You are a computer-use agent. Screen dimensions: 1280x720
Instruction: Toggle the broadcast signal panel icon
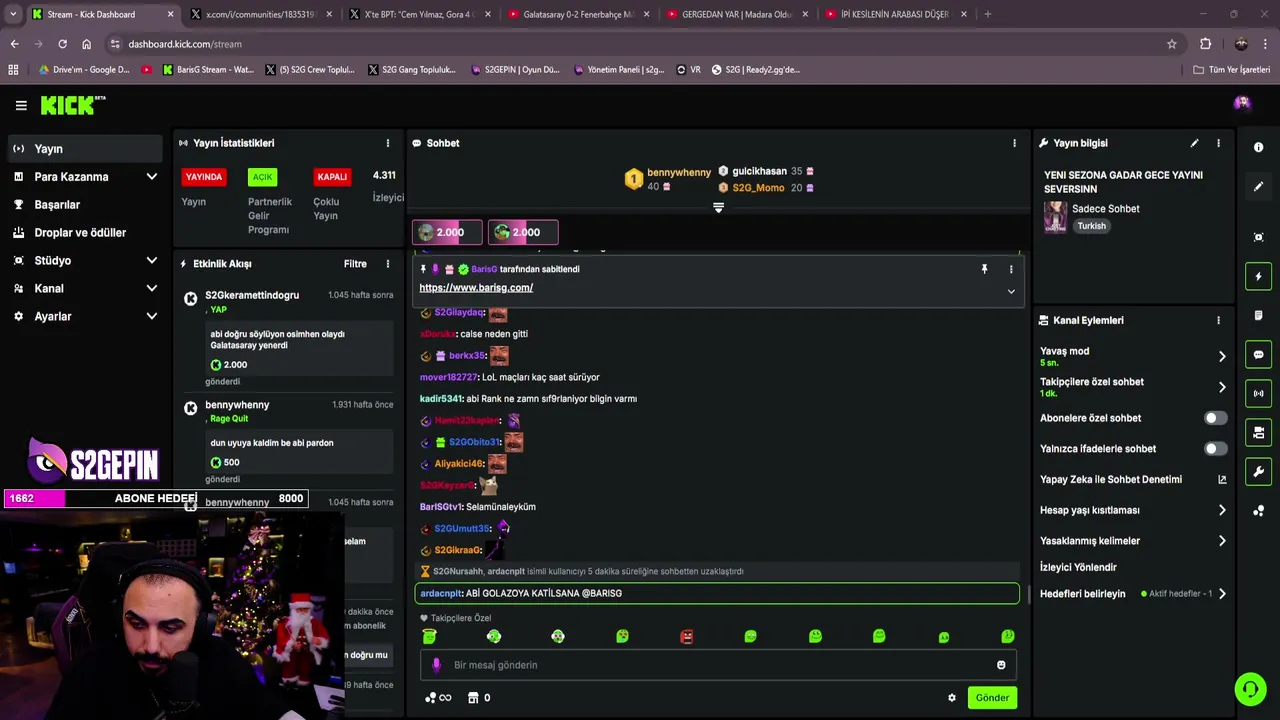click(1258, 393)
